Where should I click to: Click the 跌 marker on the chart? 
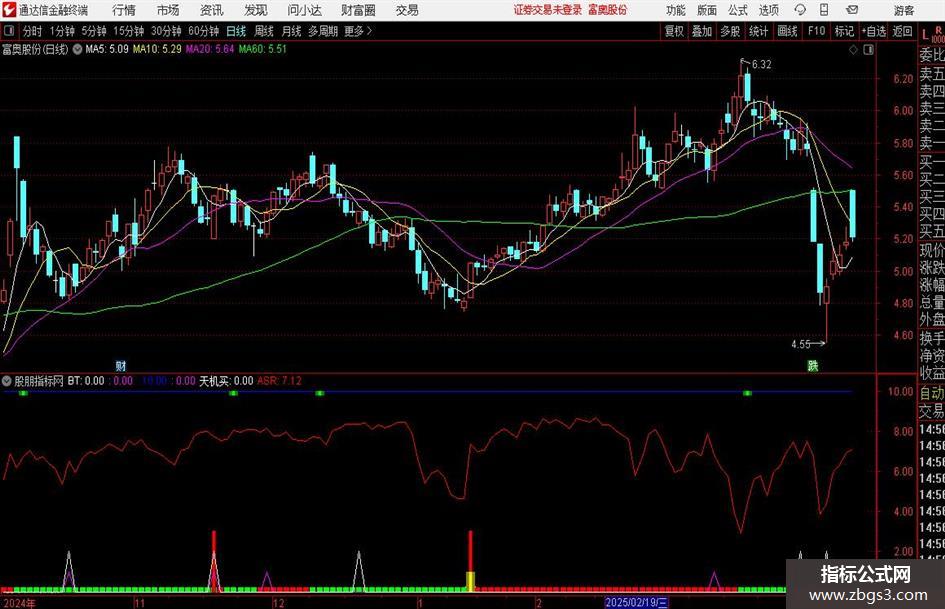(x=813, y=365)
